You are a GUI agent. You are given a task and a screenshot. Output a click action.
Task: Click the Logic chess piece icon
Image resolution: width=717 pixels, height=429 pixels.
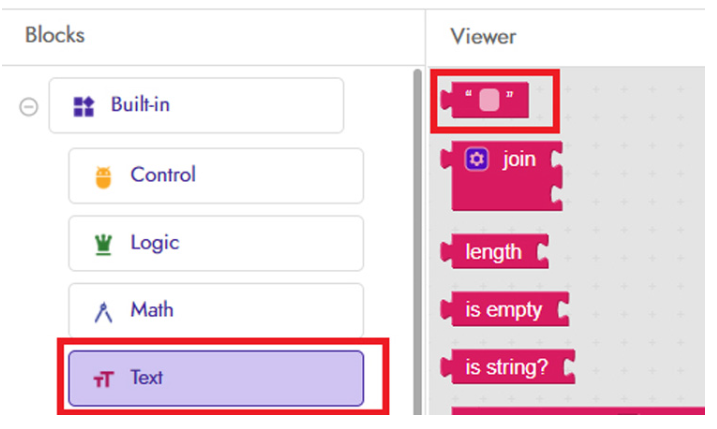(x=103, y=244)
